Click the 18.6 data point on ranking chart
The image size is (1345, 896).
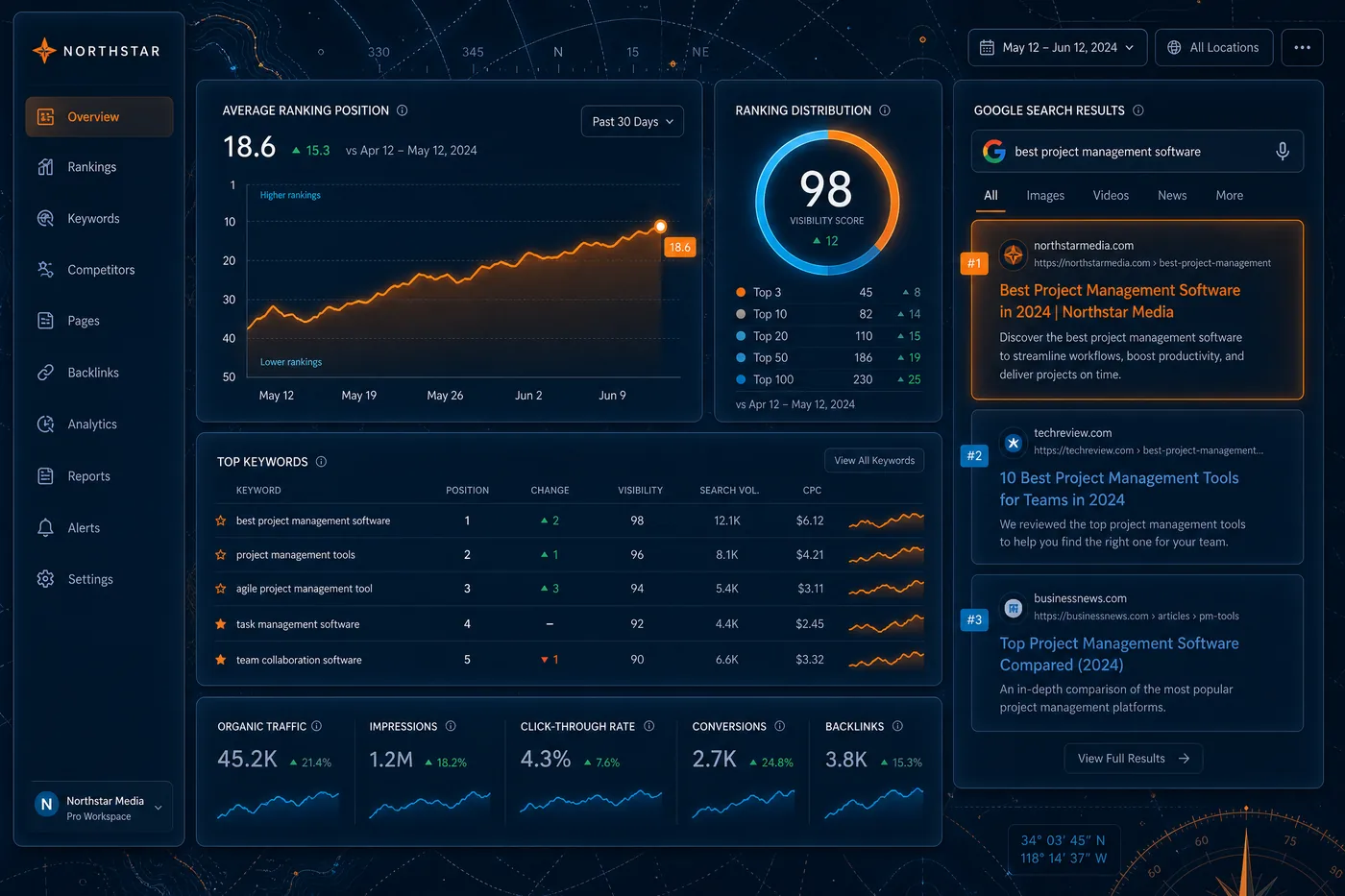660,227
